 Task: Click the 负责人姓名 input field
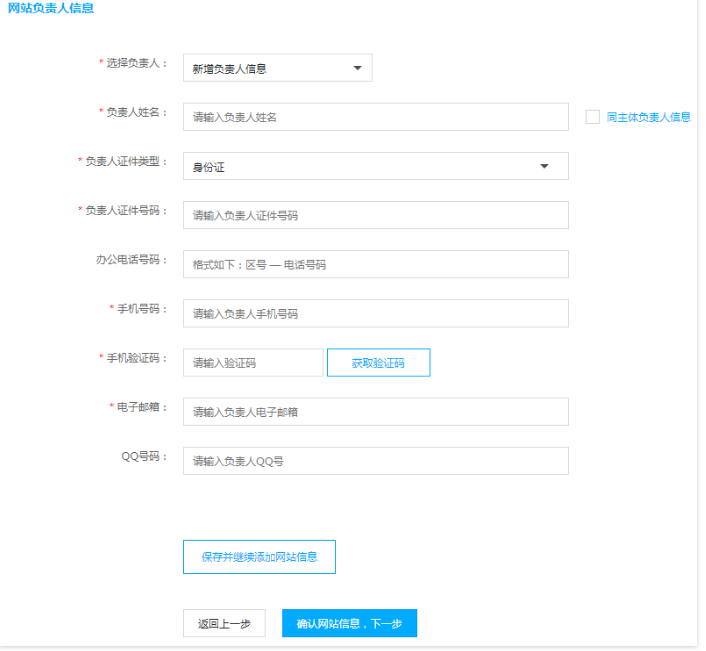click(x=376, y=117)
